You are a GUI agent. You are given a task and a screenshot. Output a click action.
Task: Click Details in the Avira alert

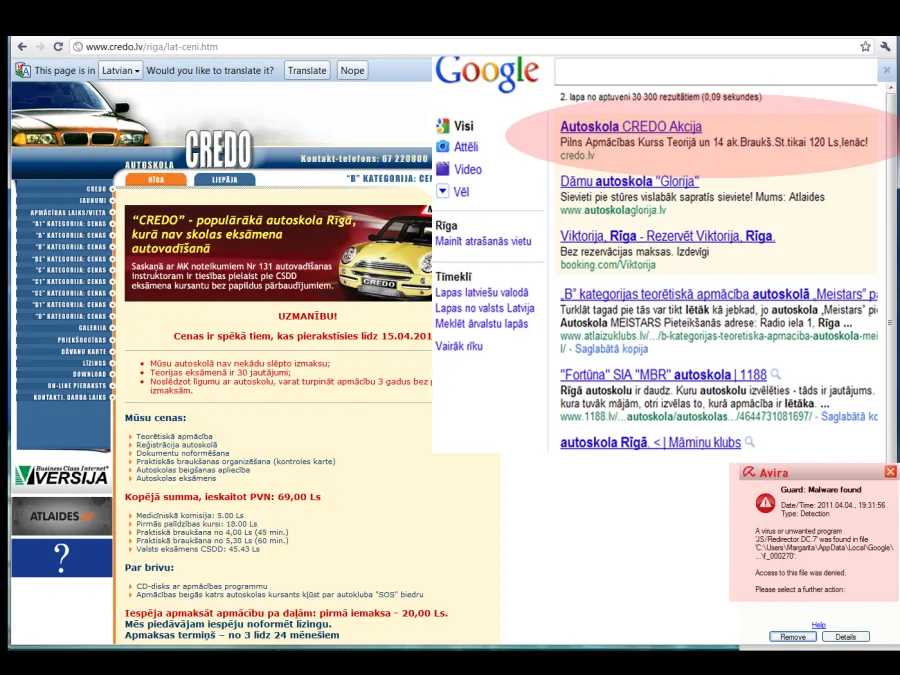[845, 637]
